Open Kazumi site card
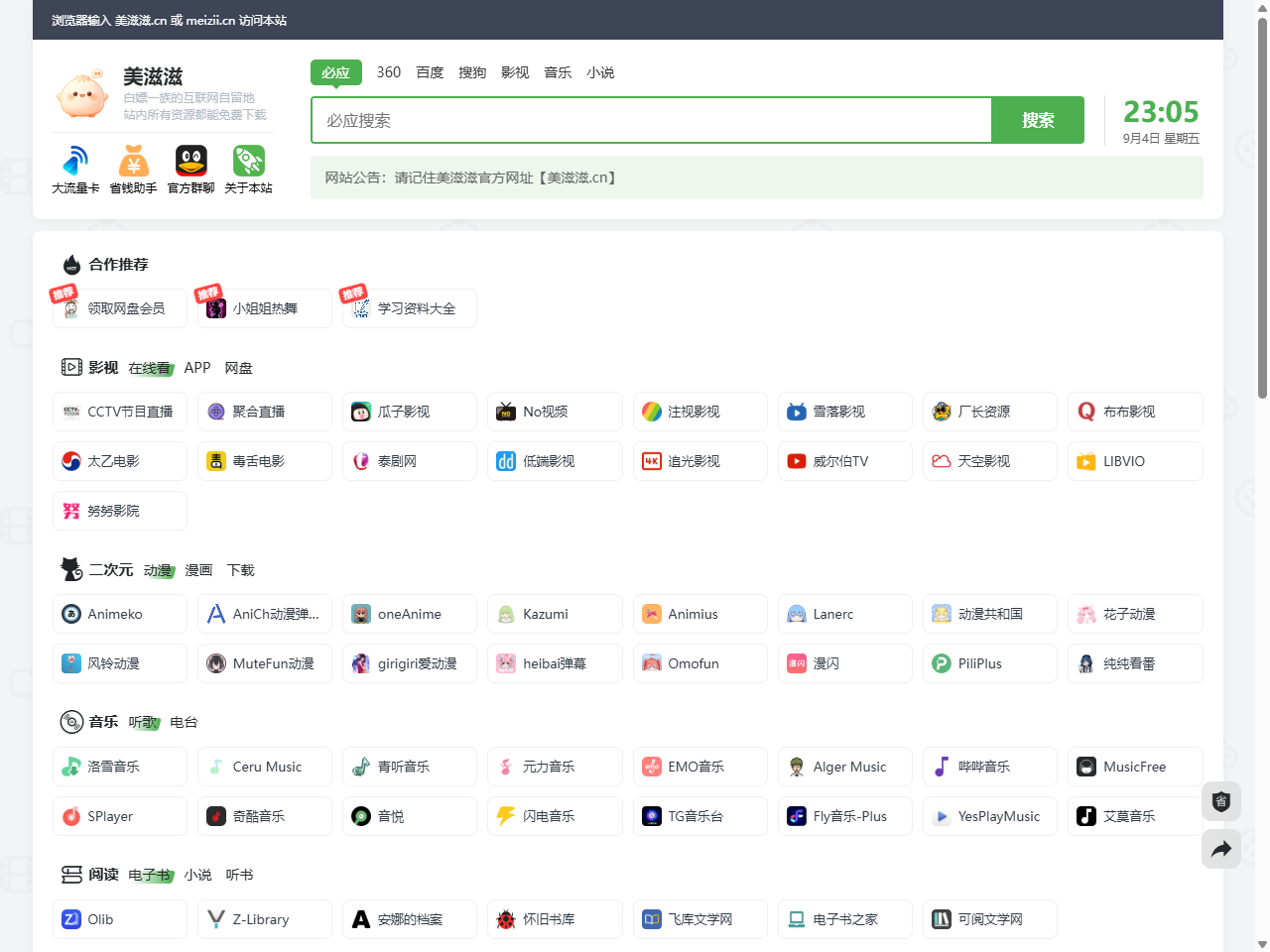The width and height of the screenshot is (1270, 952). pos(555,614)
